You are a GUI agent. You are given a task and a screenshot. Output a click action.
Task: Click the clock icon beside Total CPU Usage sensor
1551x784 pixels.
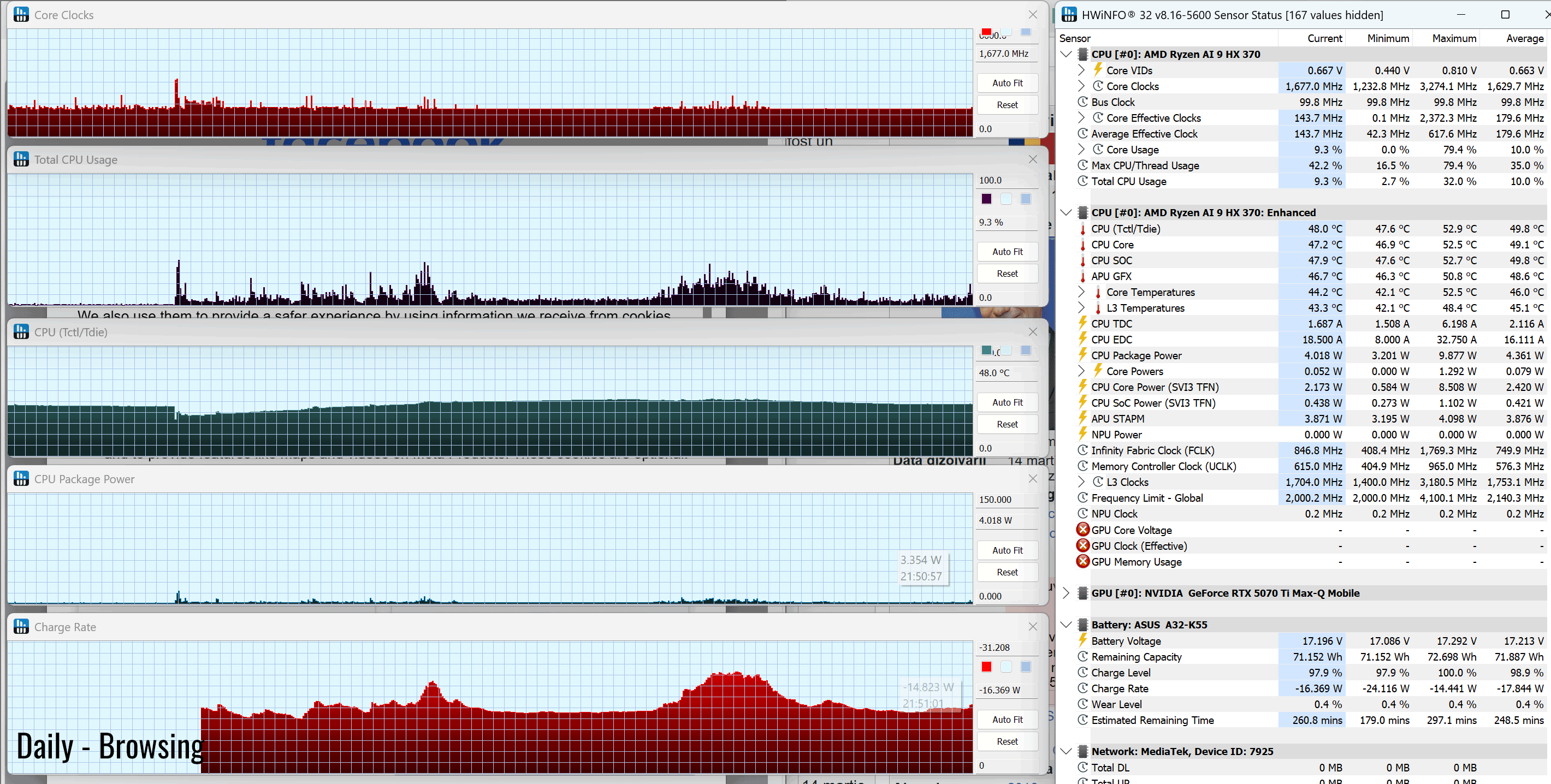[1082, 181]
